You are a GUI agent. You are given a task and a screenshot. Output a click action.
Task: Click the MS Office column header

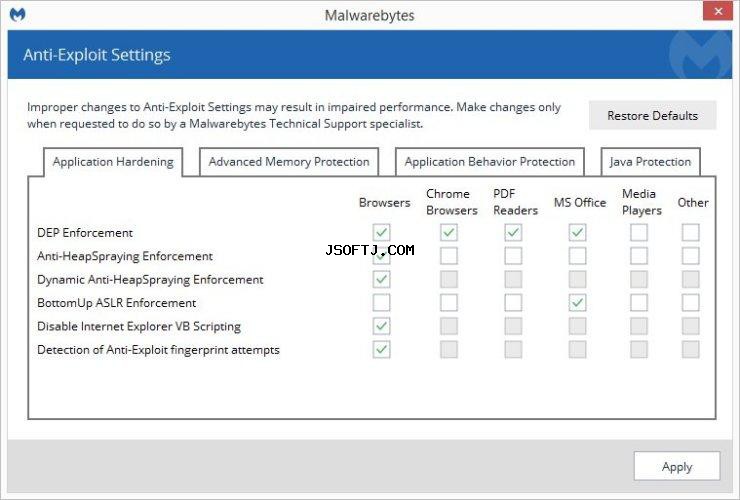click(580, 203)
